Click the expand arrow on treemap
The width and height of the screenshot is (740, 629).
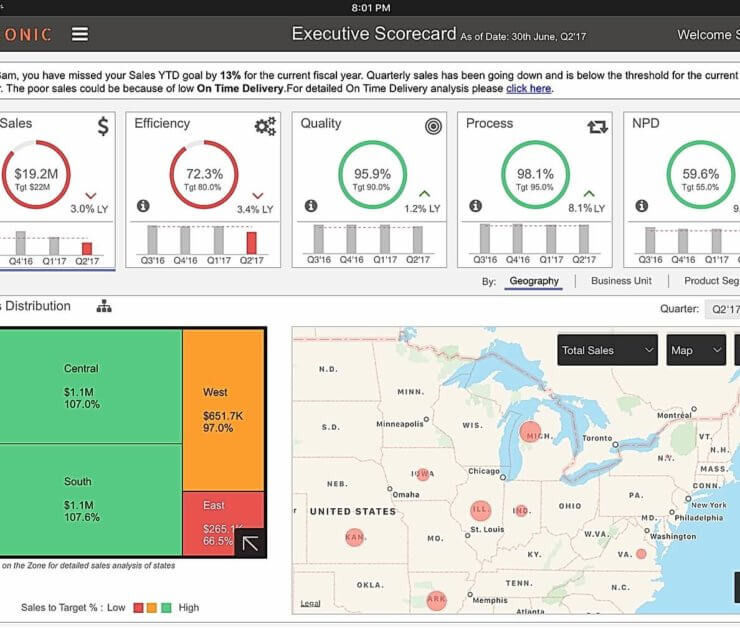click(x=250, y=543)
